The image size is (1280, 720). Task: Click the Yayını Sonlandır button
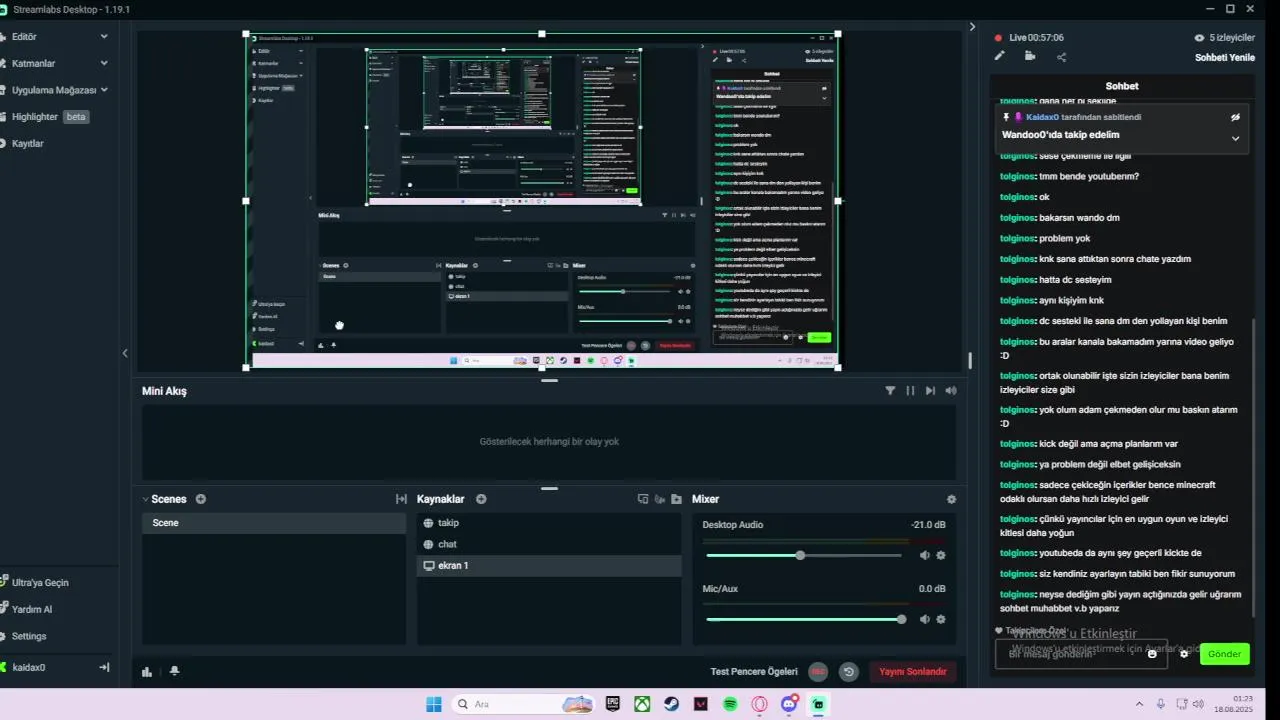912,672
